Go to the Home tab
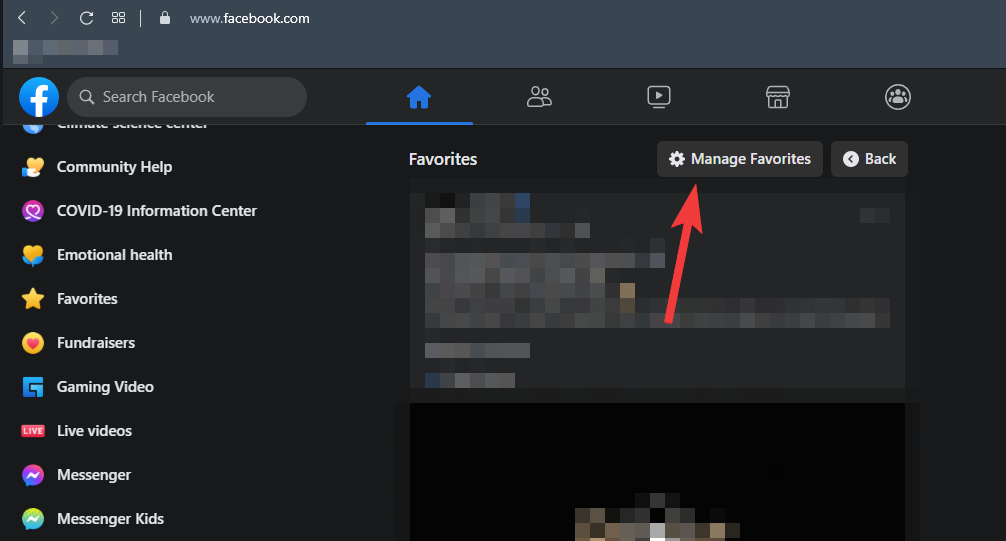This screenshot has width=1006, height=541. tap(419, 98)
